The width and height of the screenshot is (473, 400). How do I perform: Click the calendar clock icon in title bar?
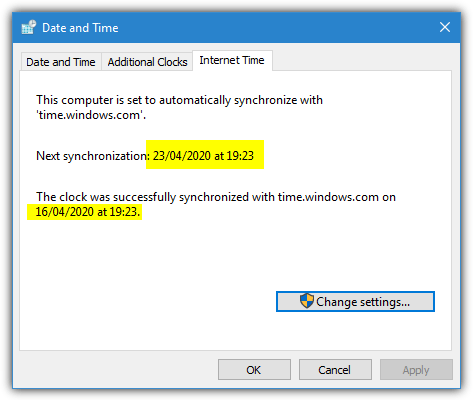(29, 27)
